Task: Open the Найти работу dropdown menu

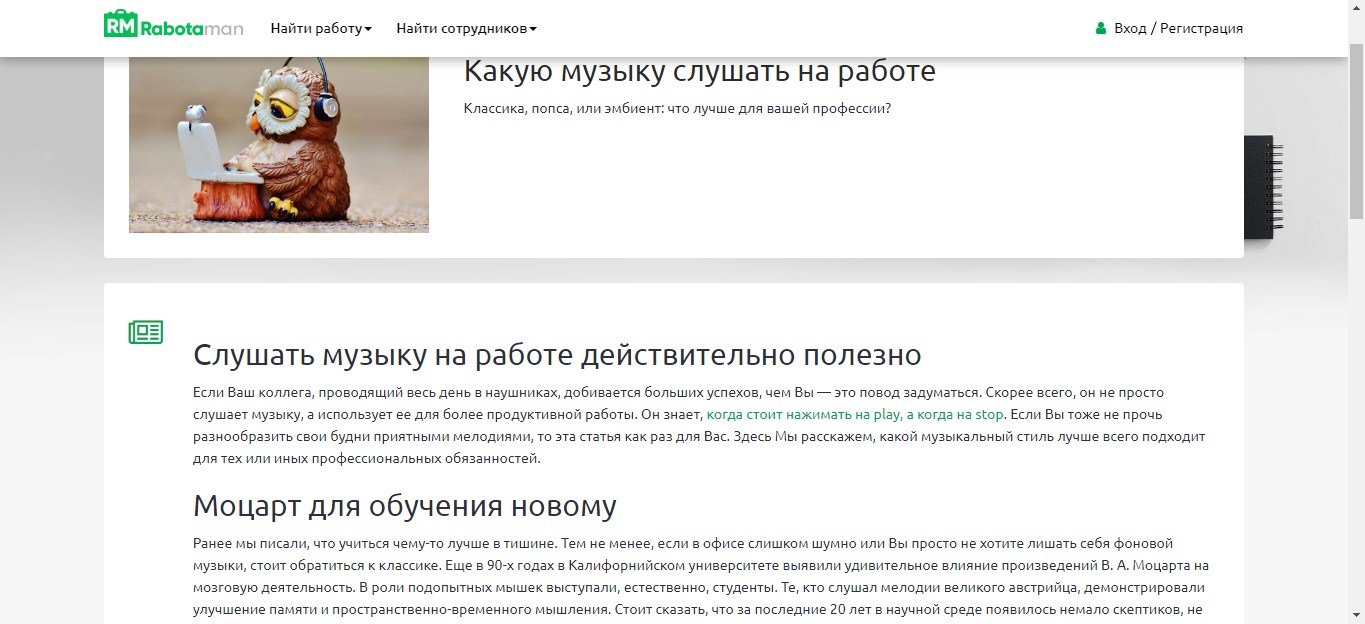Action: pos(321,28)
